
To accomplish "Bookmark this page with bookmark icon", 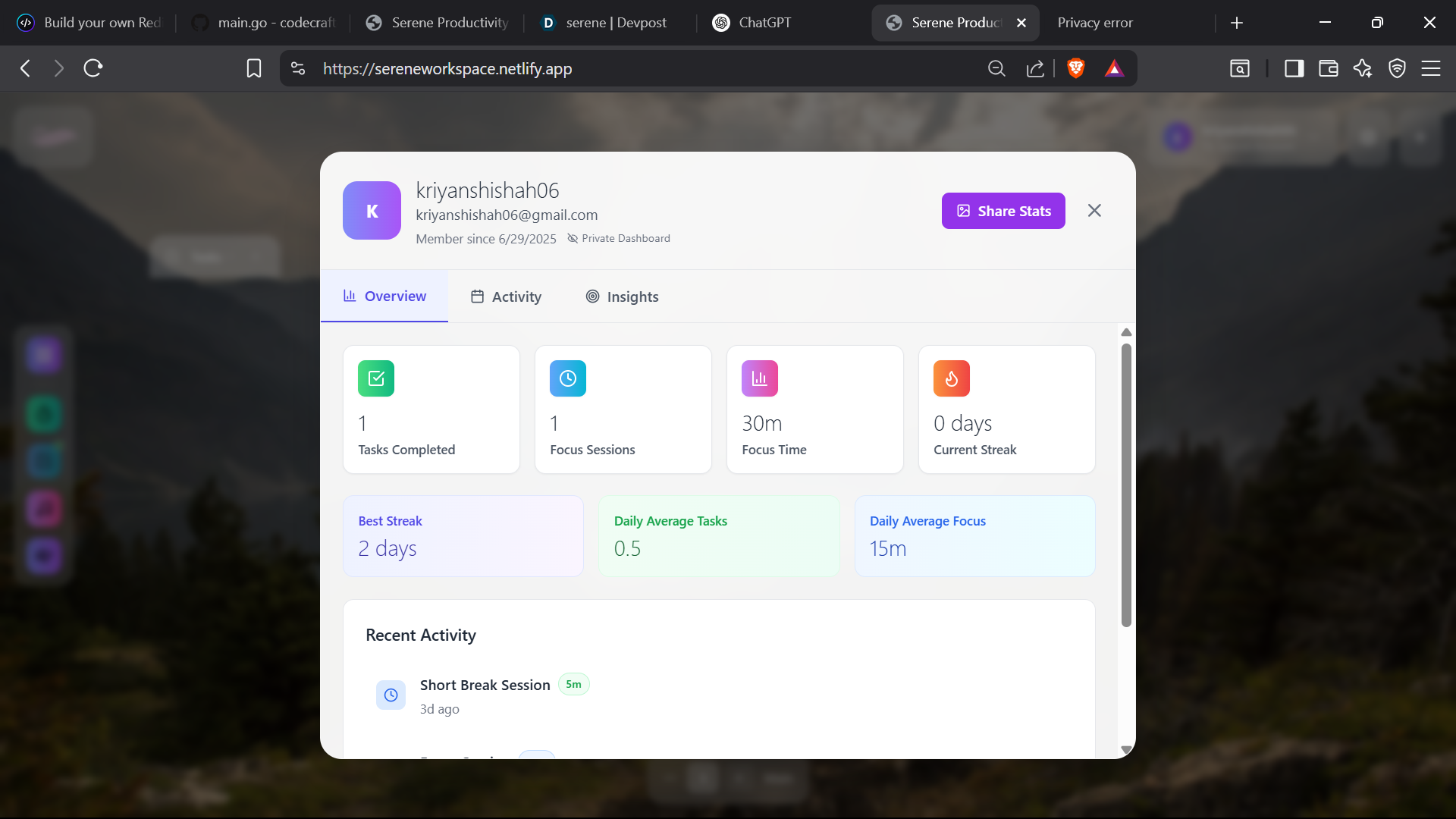I will (x=254, y=68).
